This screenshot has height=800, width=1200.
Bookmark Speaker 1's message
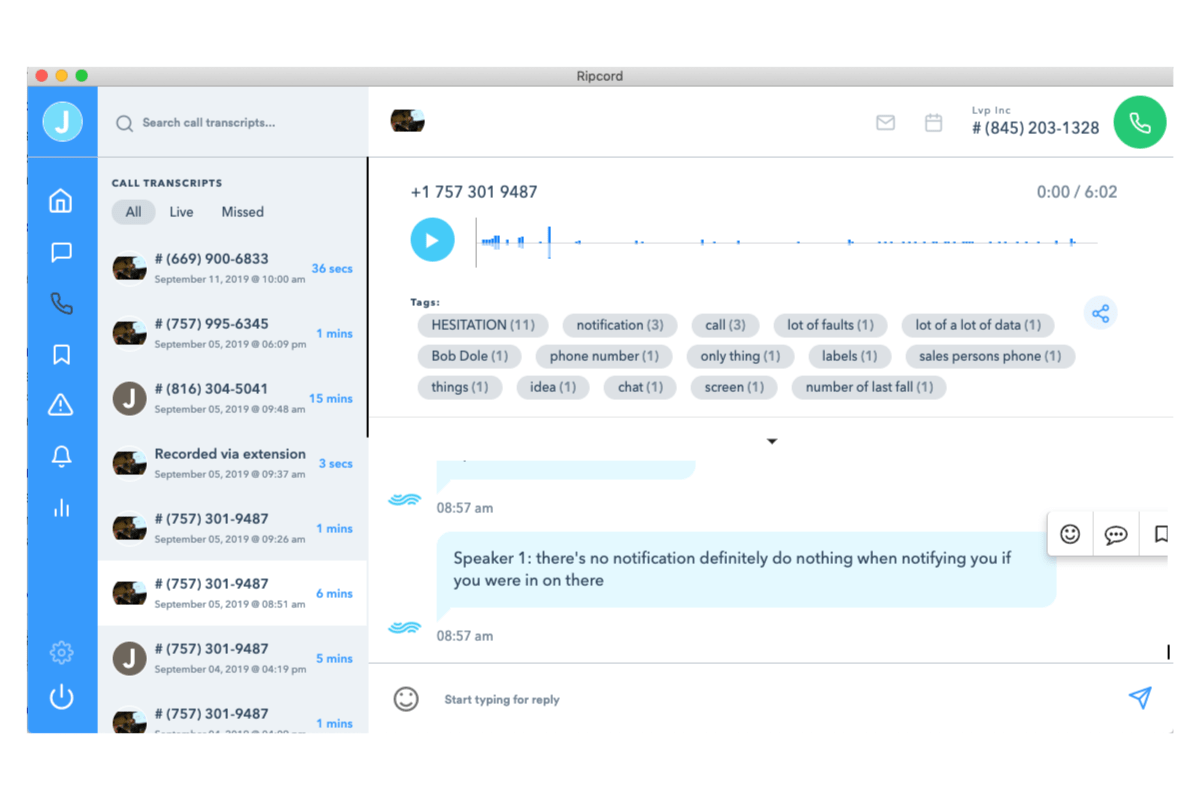(1159, 534)
